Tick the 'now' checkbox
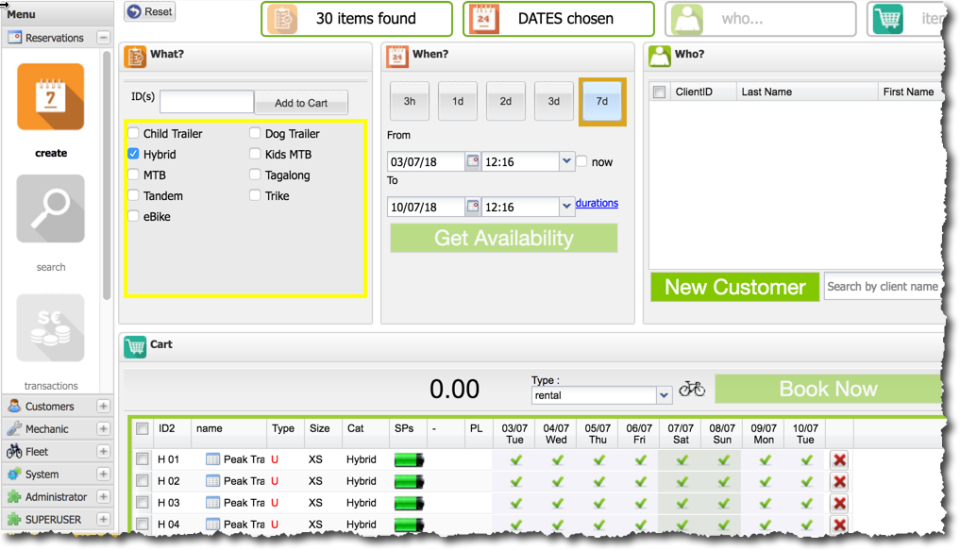The image size is (960, 550). coord(581,162)
